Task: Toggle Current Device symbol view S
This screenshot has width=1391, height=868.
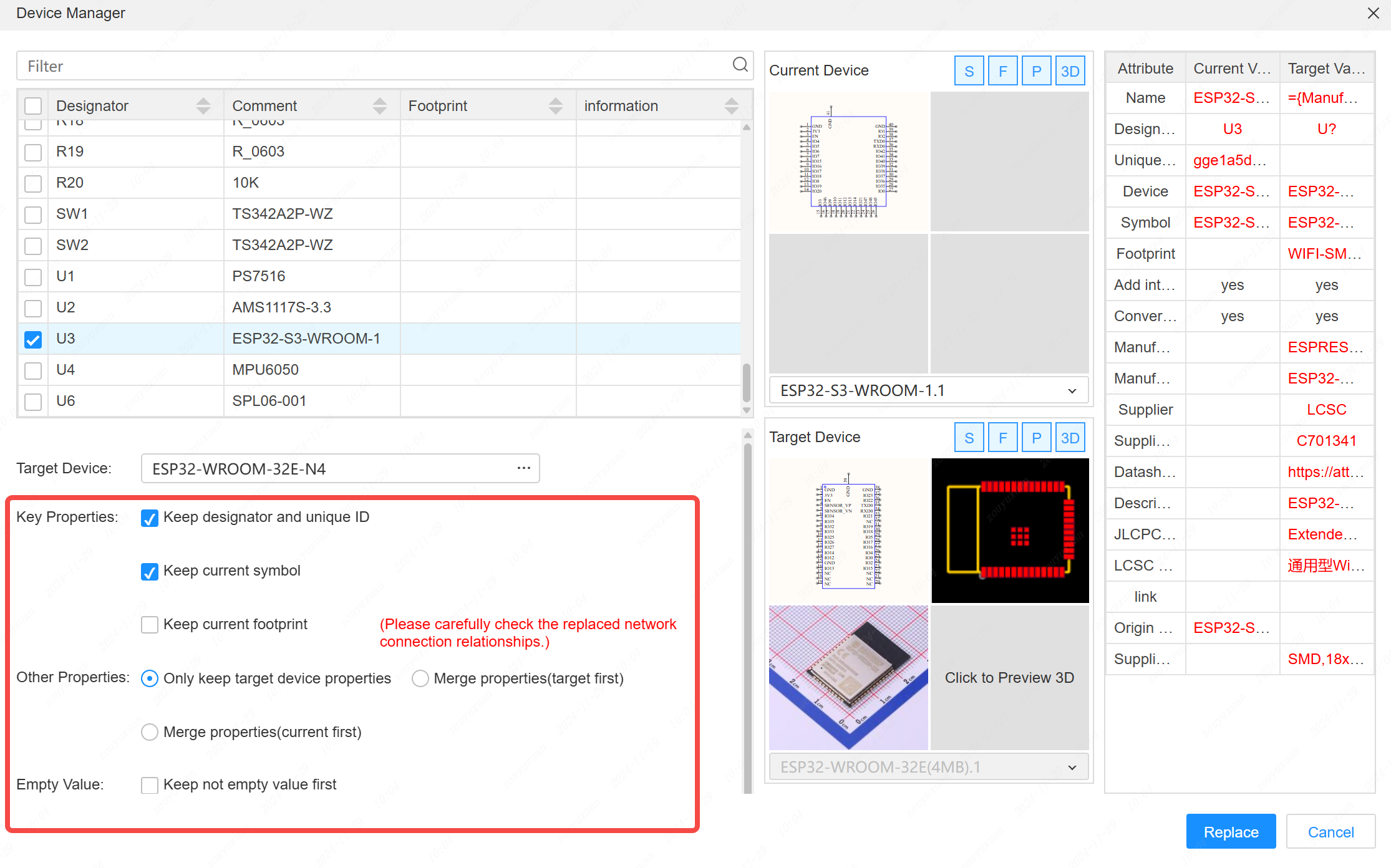Action: (x=969, y=71)
